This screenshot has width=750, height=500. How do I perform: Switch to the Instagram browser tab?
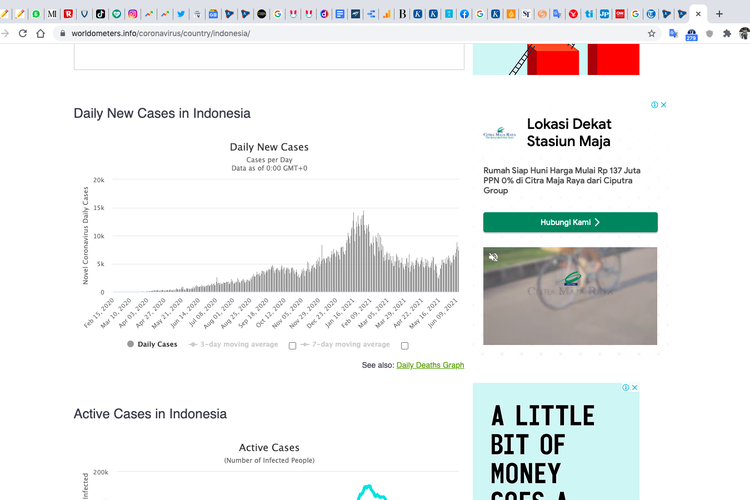click(x=133, y=14)
